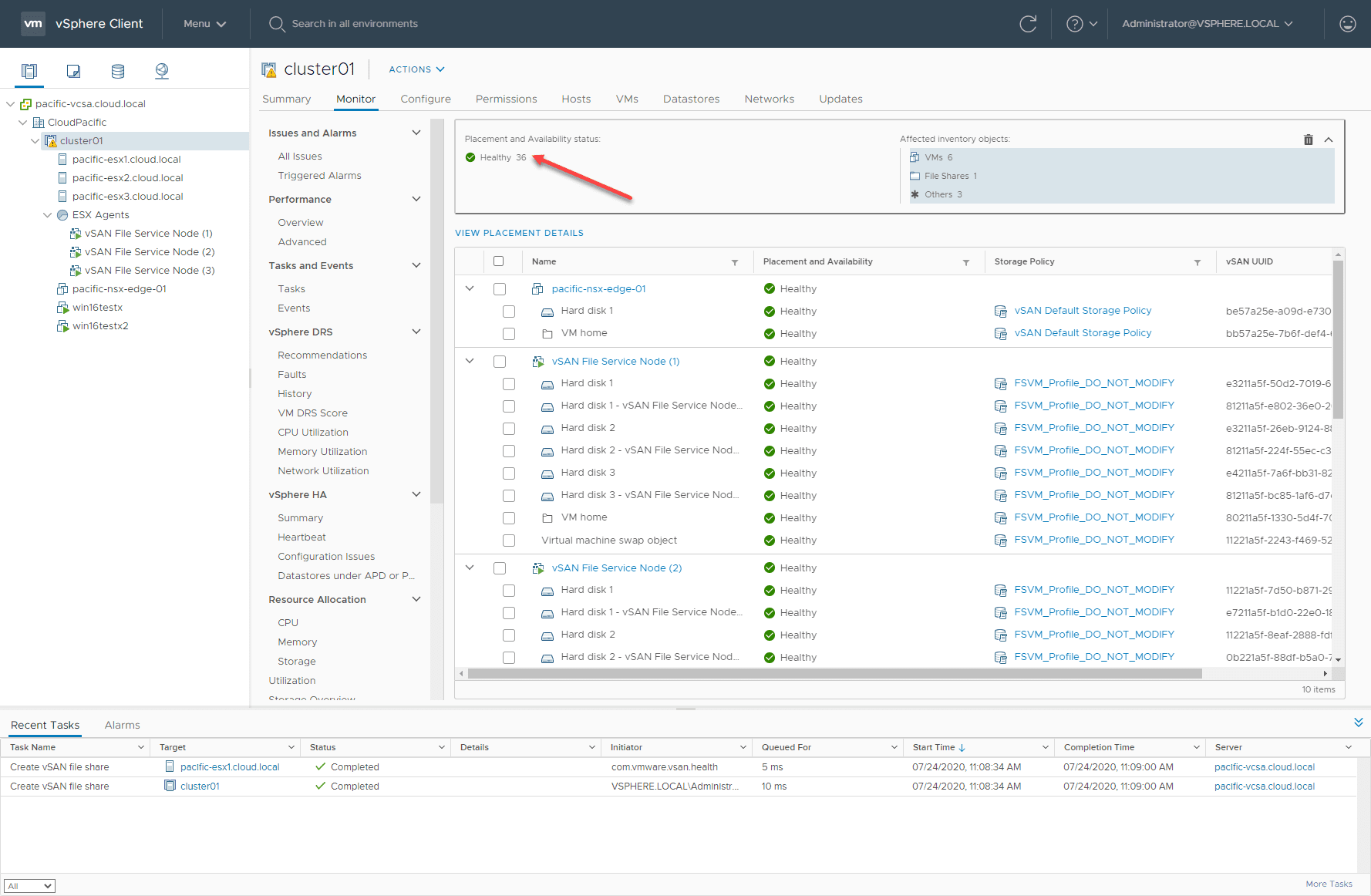Open the vSAN Default Storage Policy link
This screenshot has height=896, width=1371.
[x=1083, y=310]
